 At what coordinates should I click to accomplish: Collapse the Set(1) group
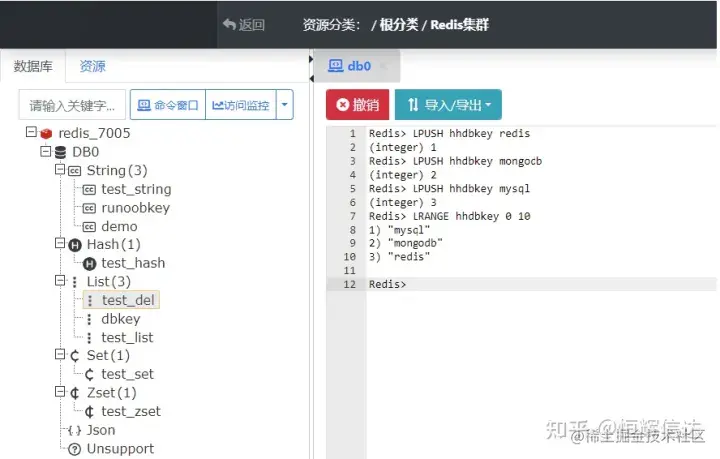(60, 354)
